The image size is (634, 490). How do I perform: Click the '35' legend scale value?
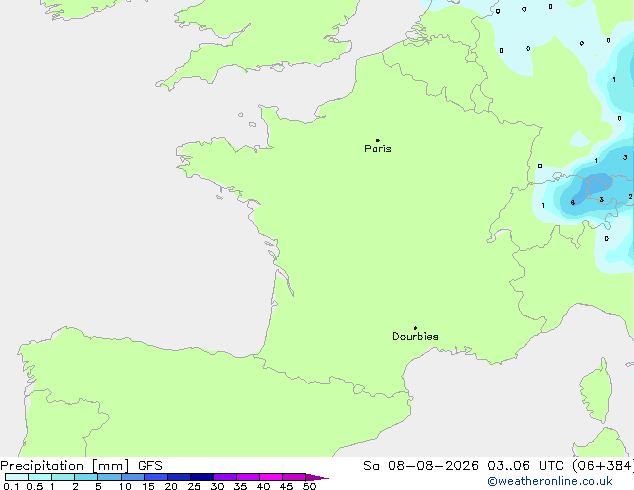click(x=240, y=486)
